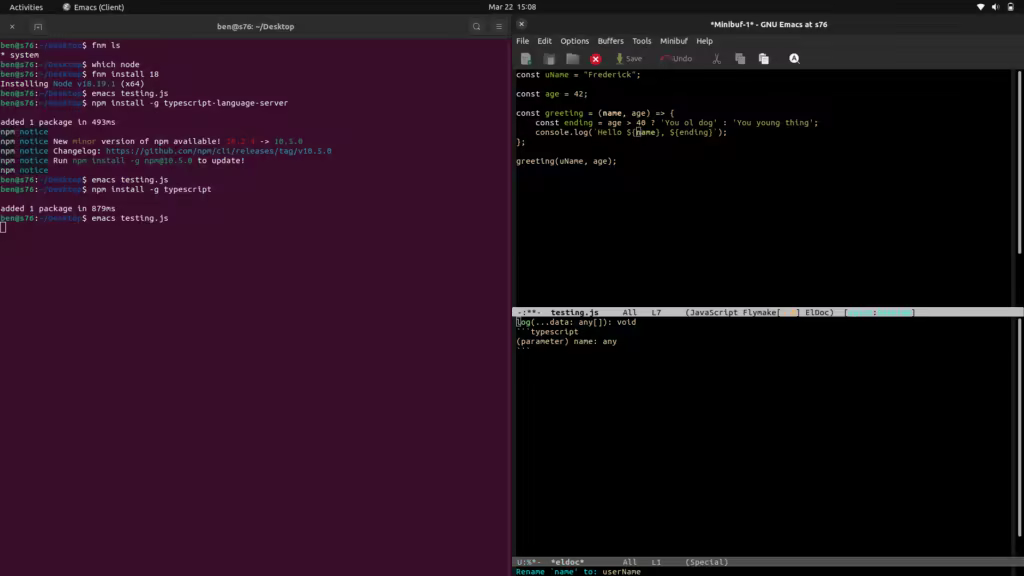The width and height of the screenshot is (1024, 576).
Task: Click the minibuffer Rename input field
Action: pos(621,572)
